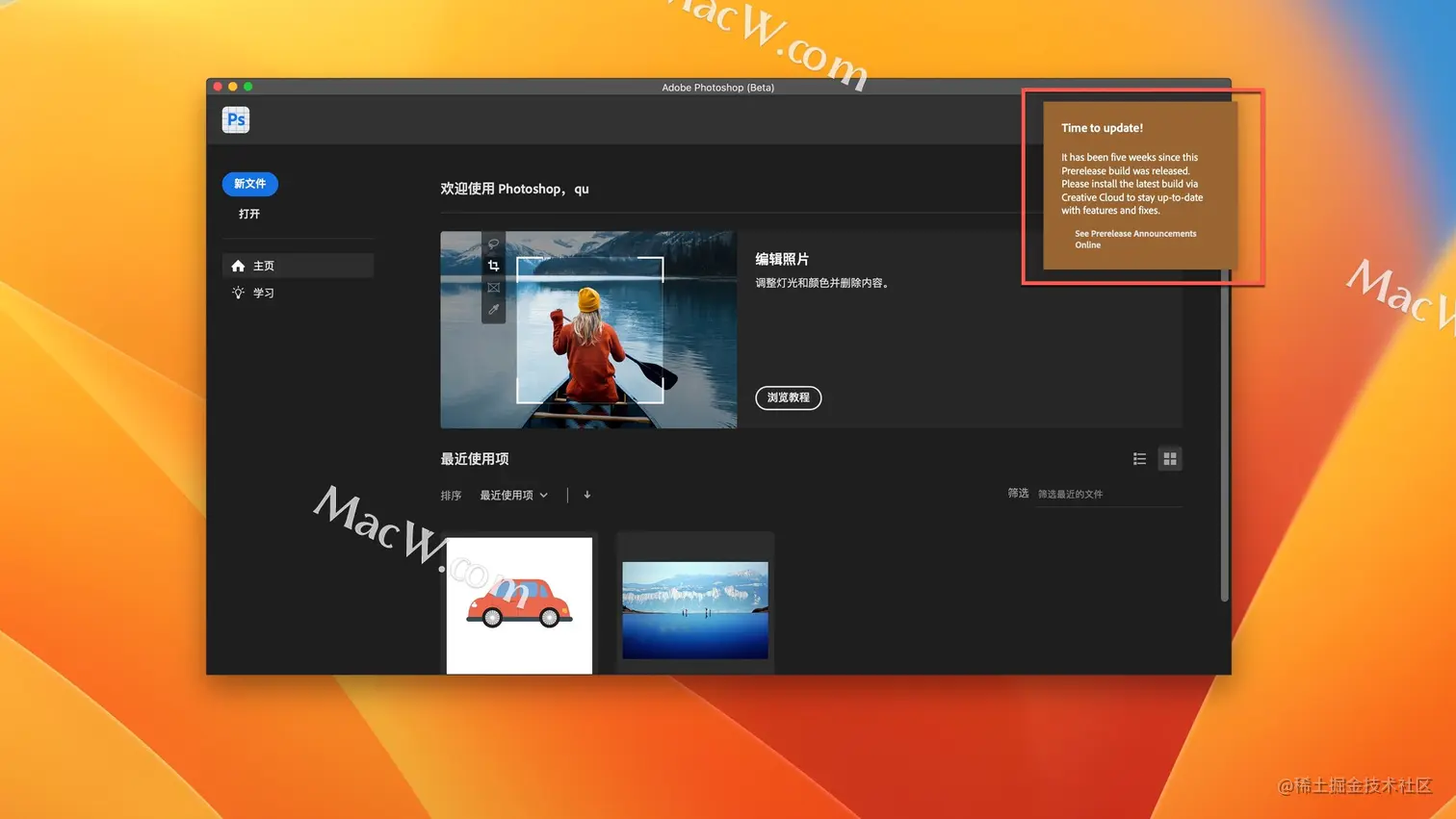Click the 调整灯光和颜色并删除内容。 description text
1456x819 pixels.
click(x=822, y=283)
